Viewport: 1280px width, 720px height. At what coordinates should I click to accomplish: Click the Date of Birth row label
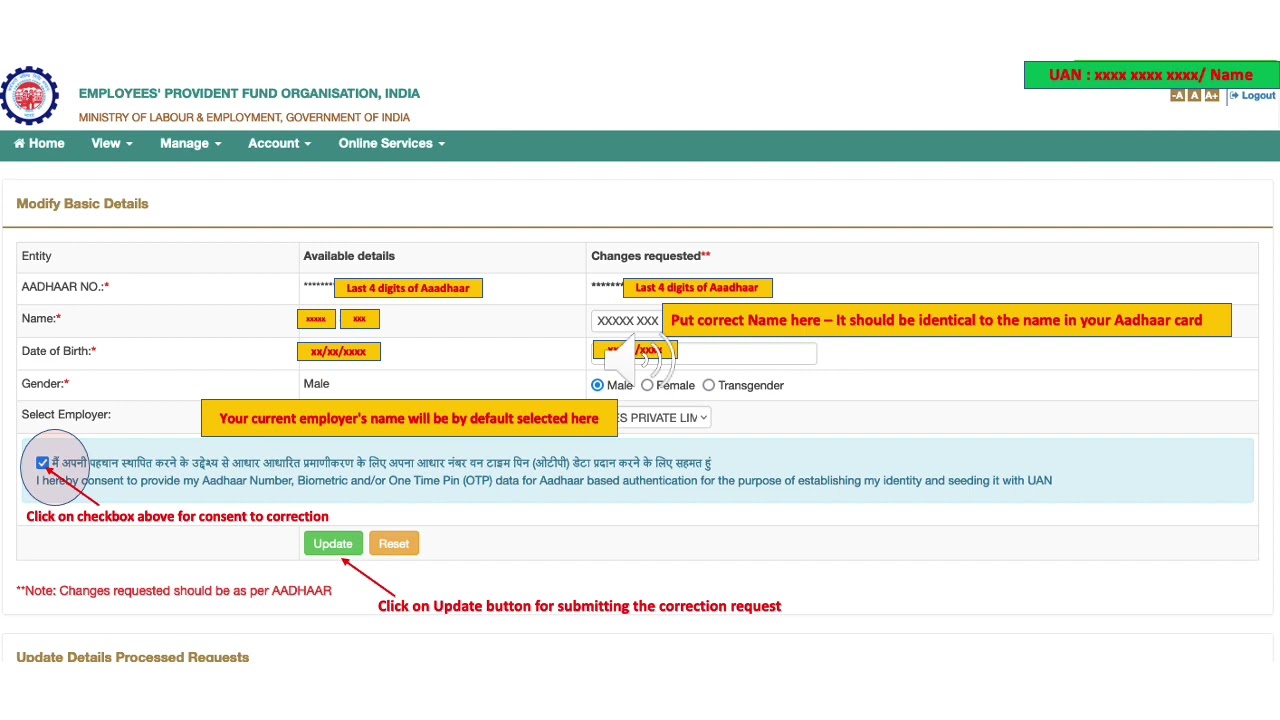[59, 351]
